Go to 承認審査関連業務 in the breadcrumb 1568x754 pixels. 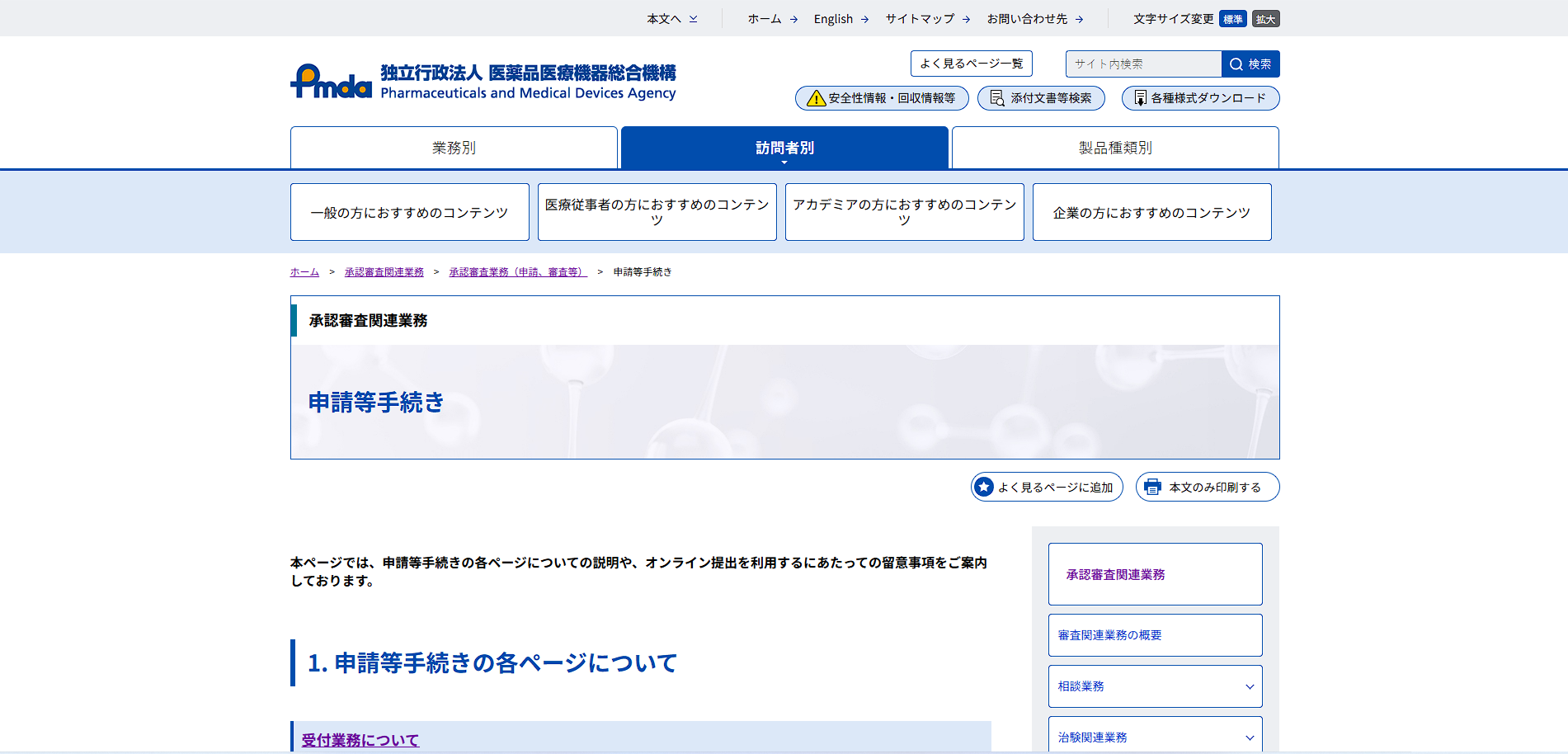384,272
